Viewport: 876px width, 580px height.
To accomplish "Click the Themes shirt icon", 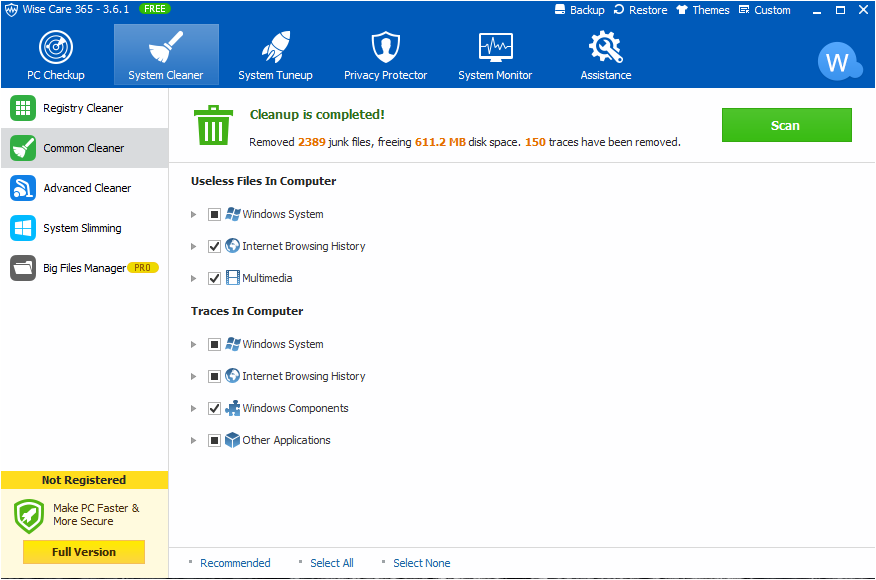I will click(682, 9).
